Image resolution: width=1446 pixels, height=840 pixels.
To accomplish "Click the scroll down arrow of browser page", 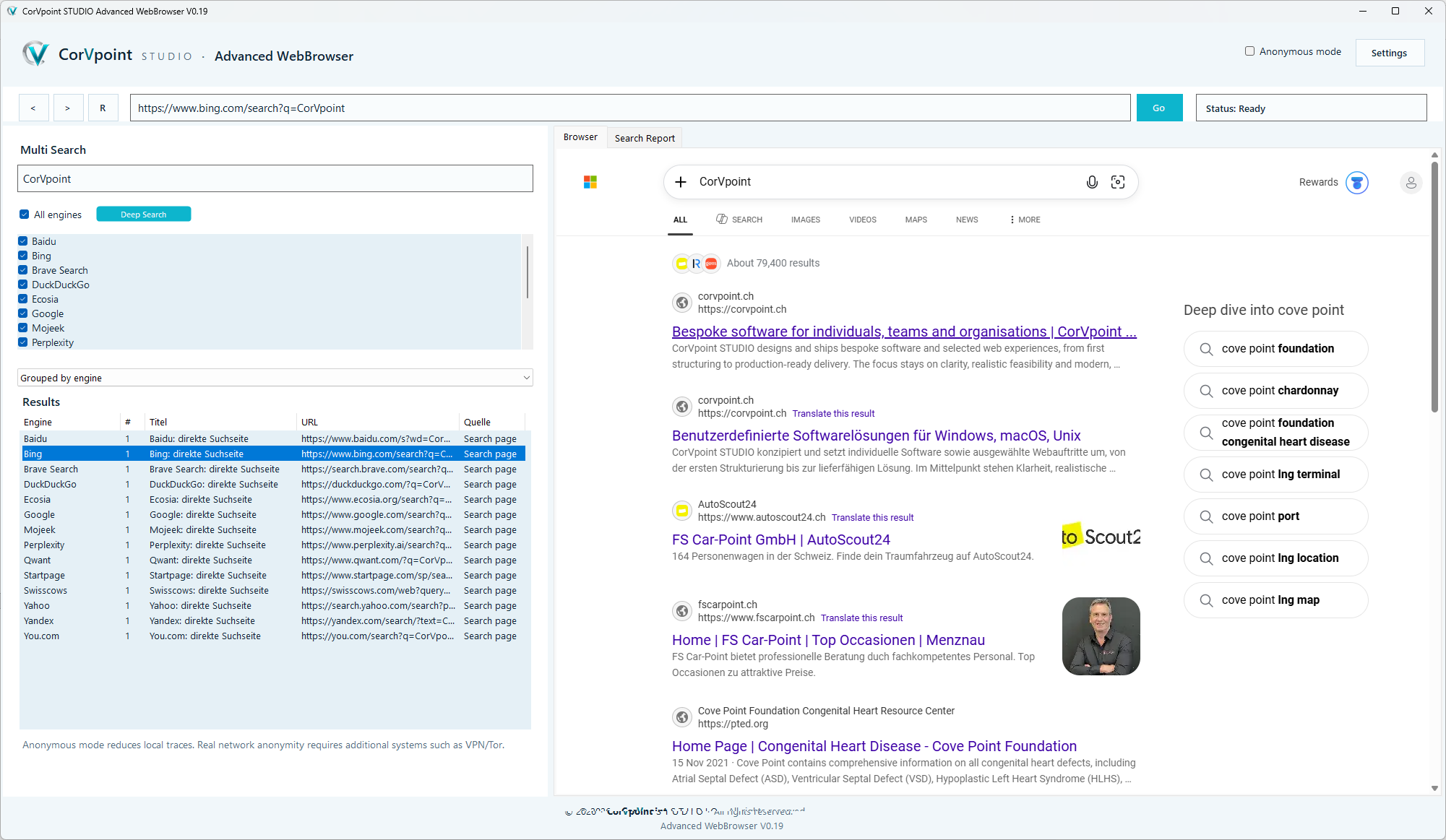I will click(x=1434, y=789).
